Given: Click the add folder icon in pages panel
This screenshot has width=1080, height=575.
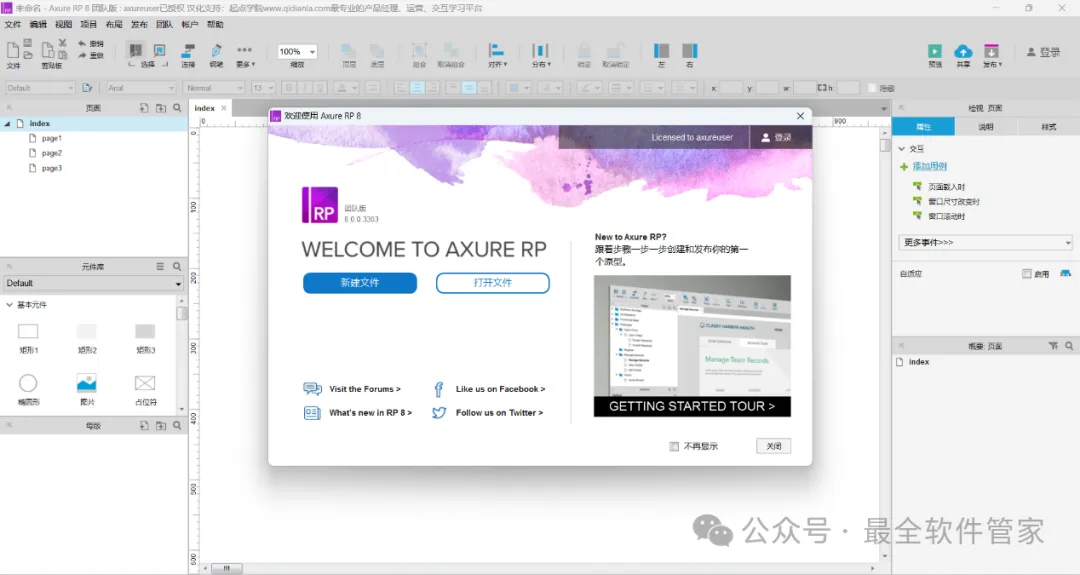Looking at the screenshot, I should [x=160, y=108].
